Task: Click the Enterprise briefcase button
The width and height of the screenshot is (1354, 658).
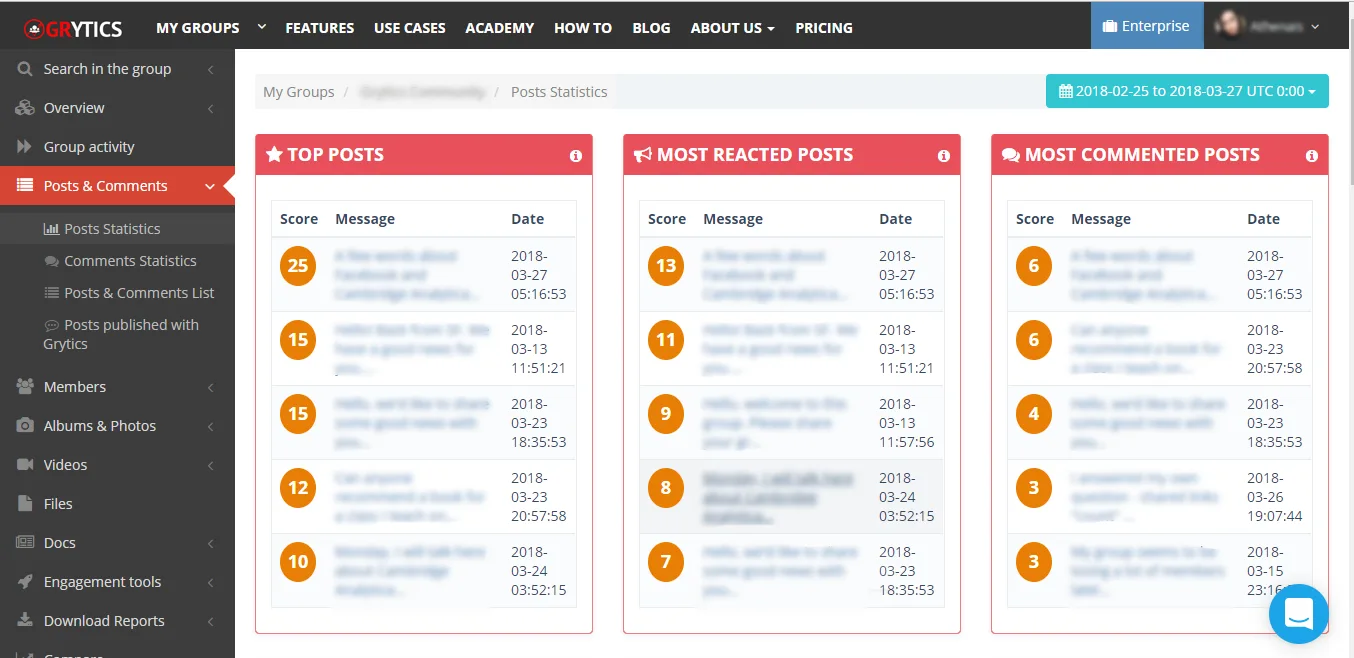Action: coord(1146,26)
